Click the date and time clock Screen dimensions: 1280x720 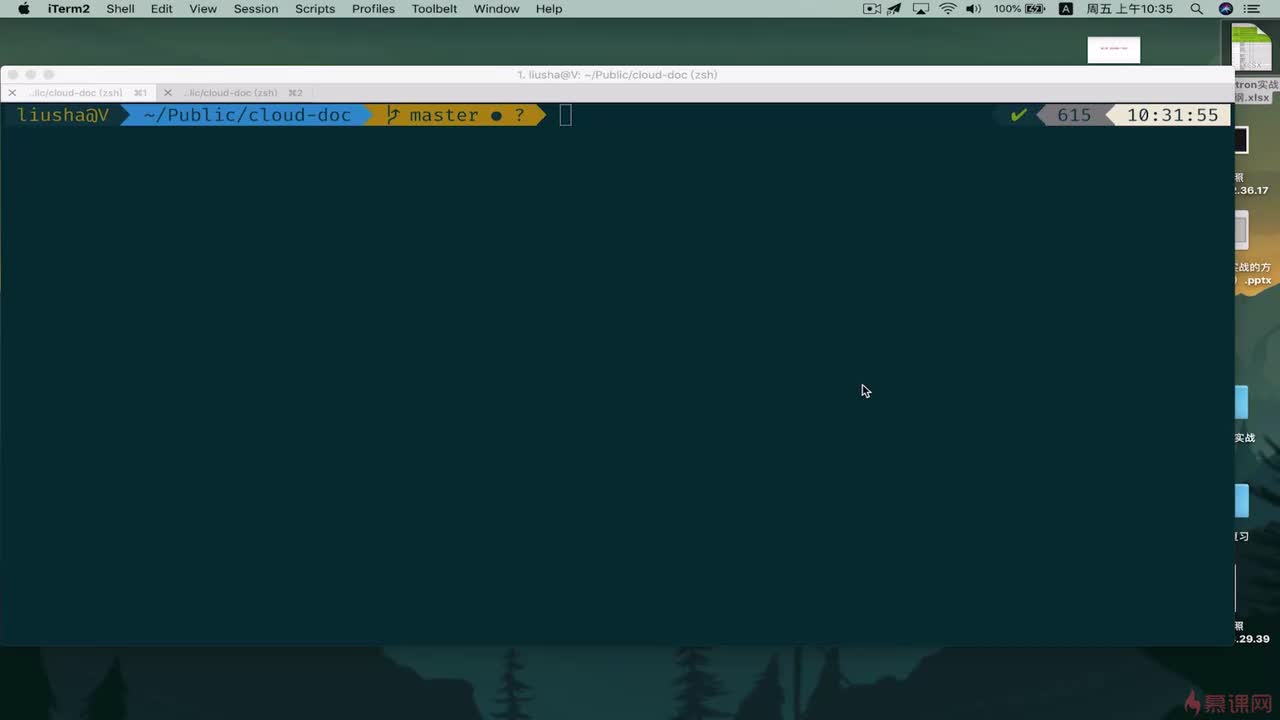tap(1130, 9)
